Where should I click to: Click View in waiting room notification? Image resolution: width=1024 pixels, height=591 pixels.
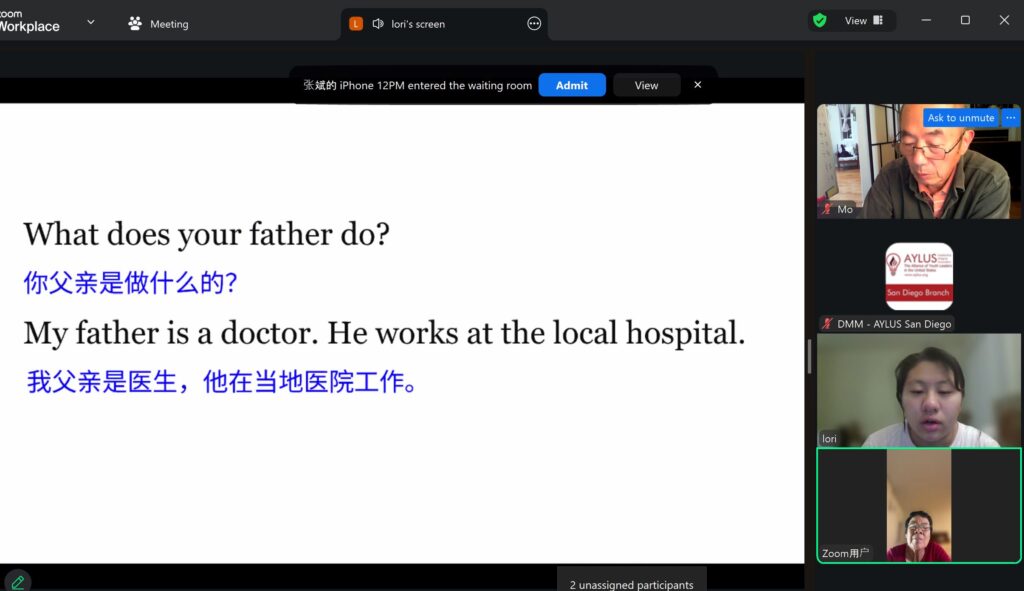click(x=646, y=85)
